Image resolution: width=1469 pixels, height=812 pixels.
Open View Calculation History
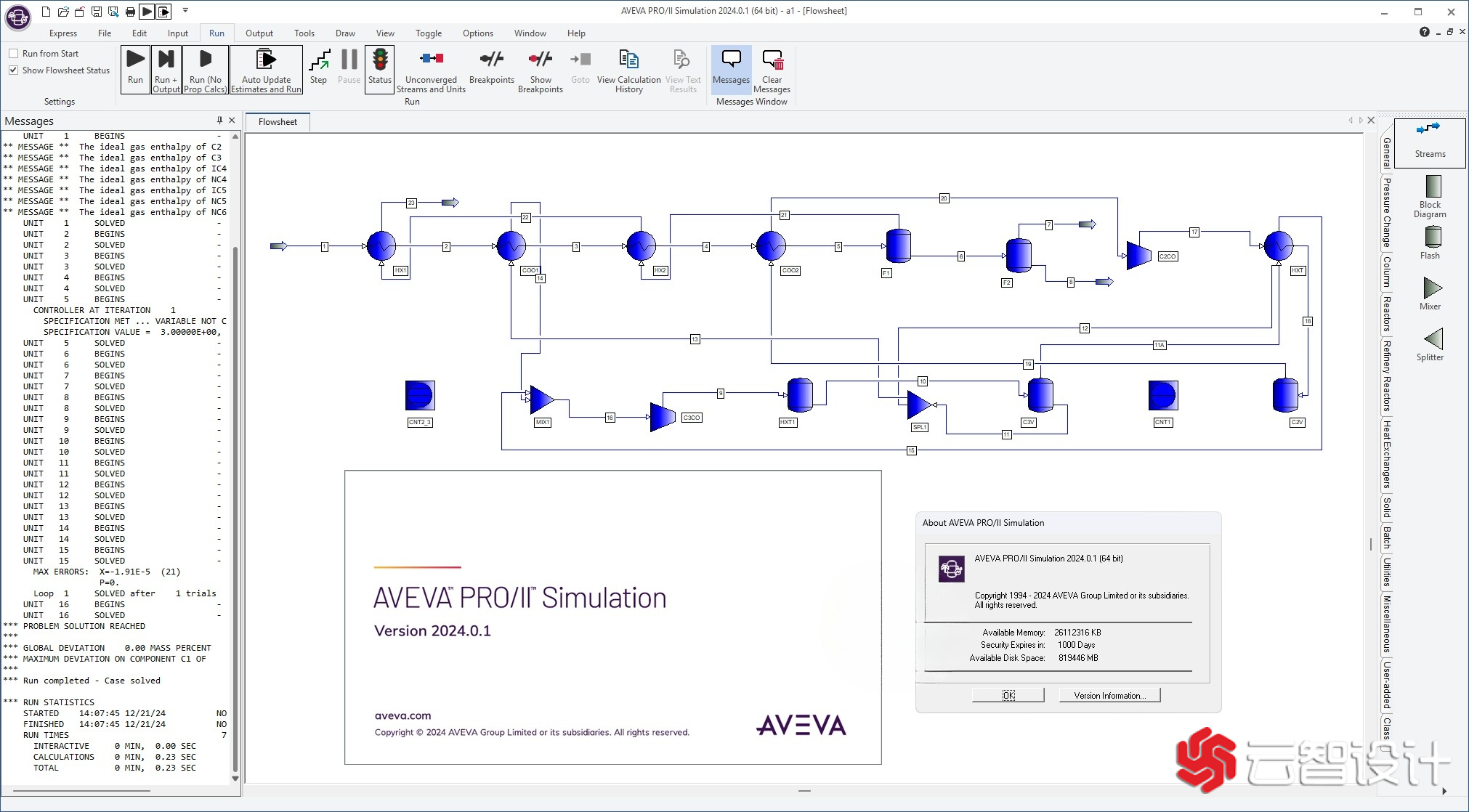click(x=628, y=70)
